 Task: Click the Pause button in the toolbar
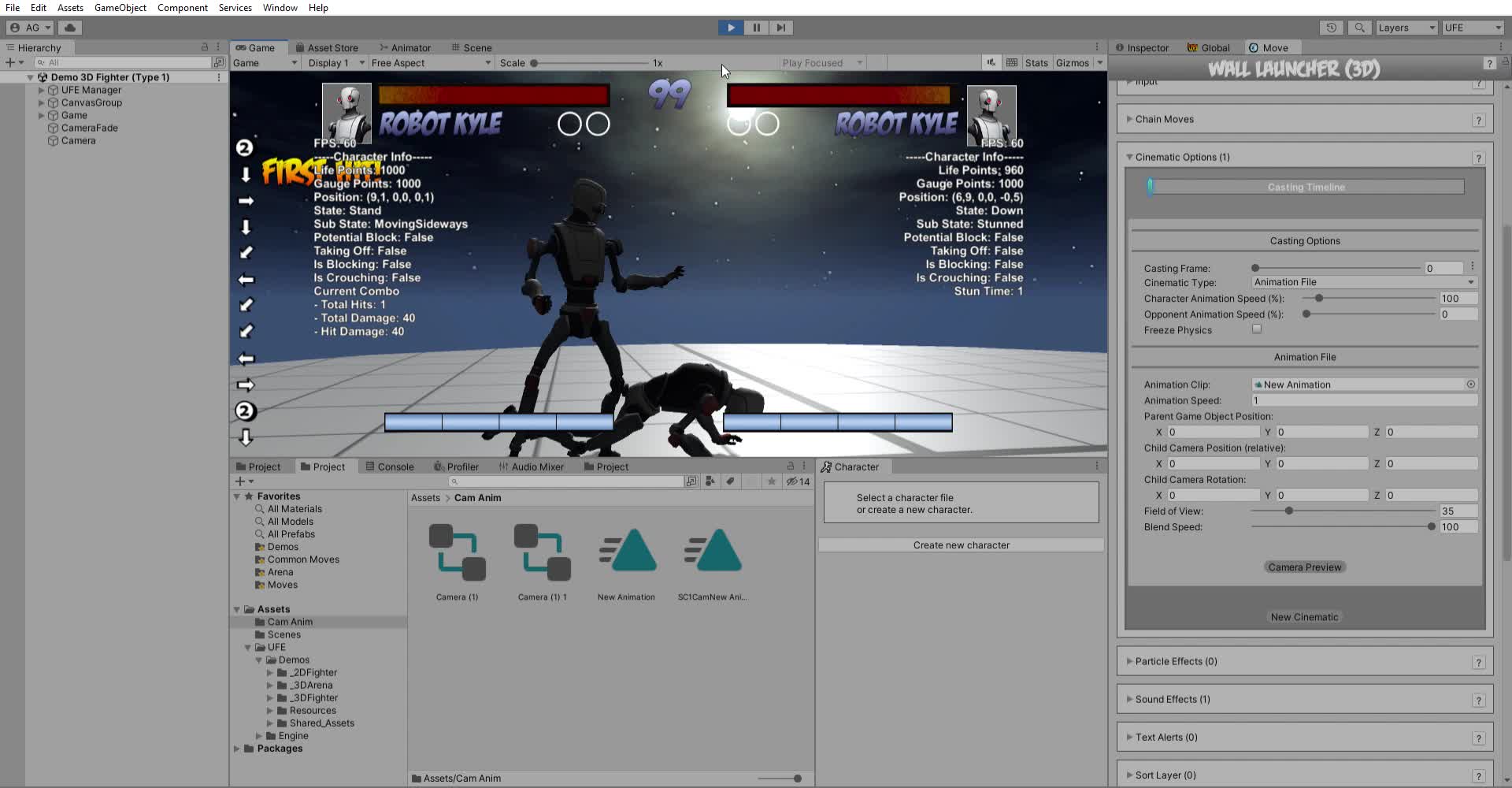(756, 28)
